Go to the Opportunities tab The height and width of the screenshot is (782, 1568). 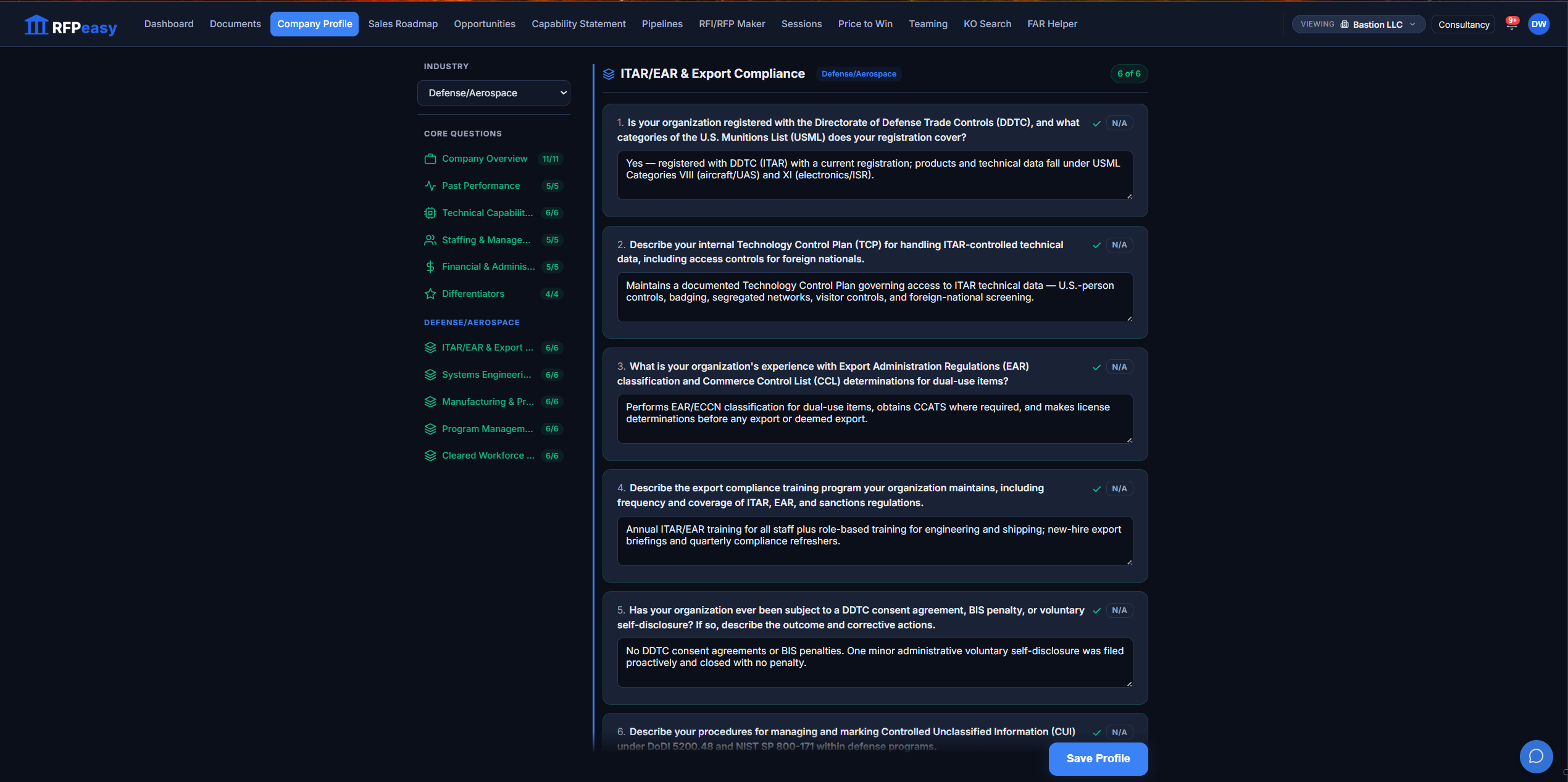coord(485,24)
